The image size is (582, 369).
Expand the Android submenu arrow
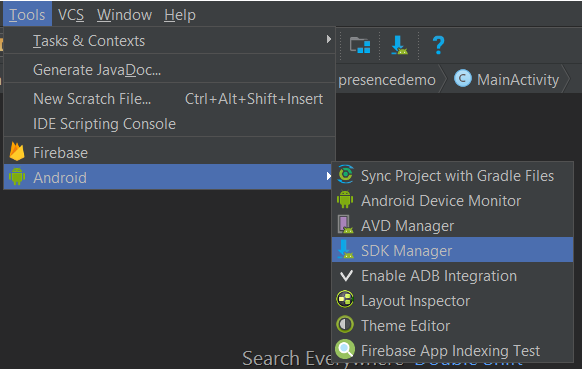coord(328,176)
